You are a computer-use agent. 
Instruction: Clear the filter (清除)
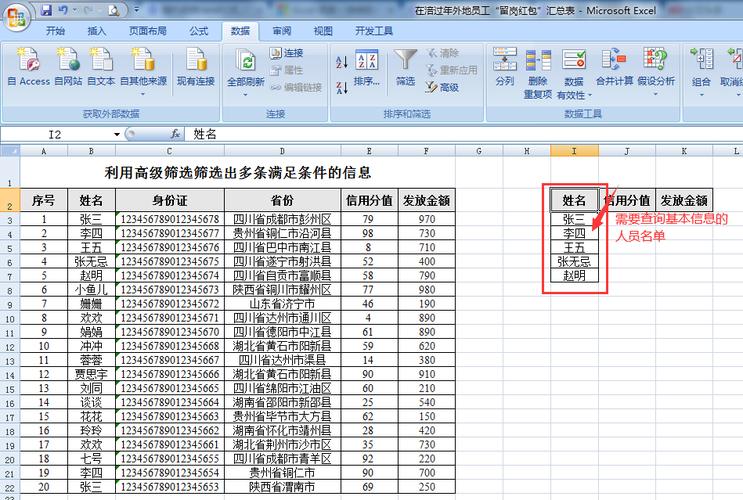click(443, 53)
